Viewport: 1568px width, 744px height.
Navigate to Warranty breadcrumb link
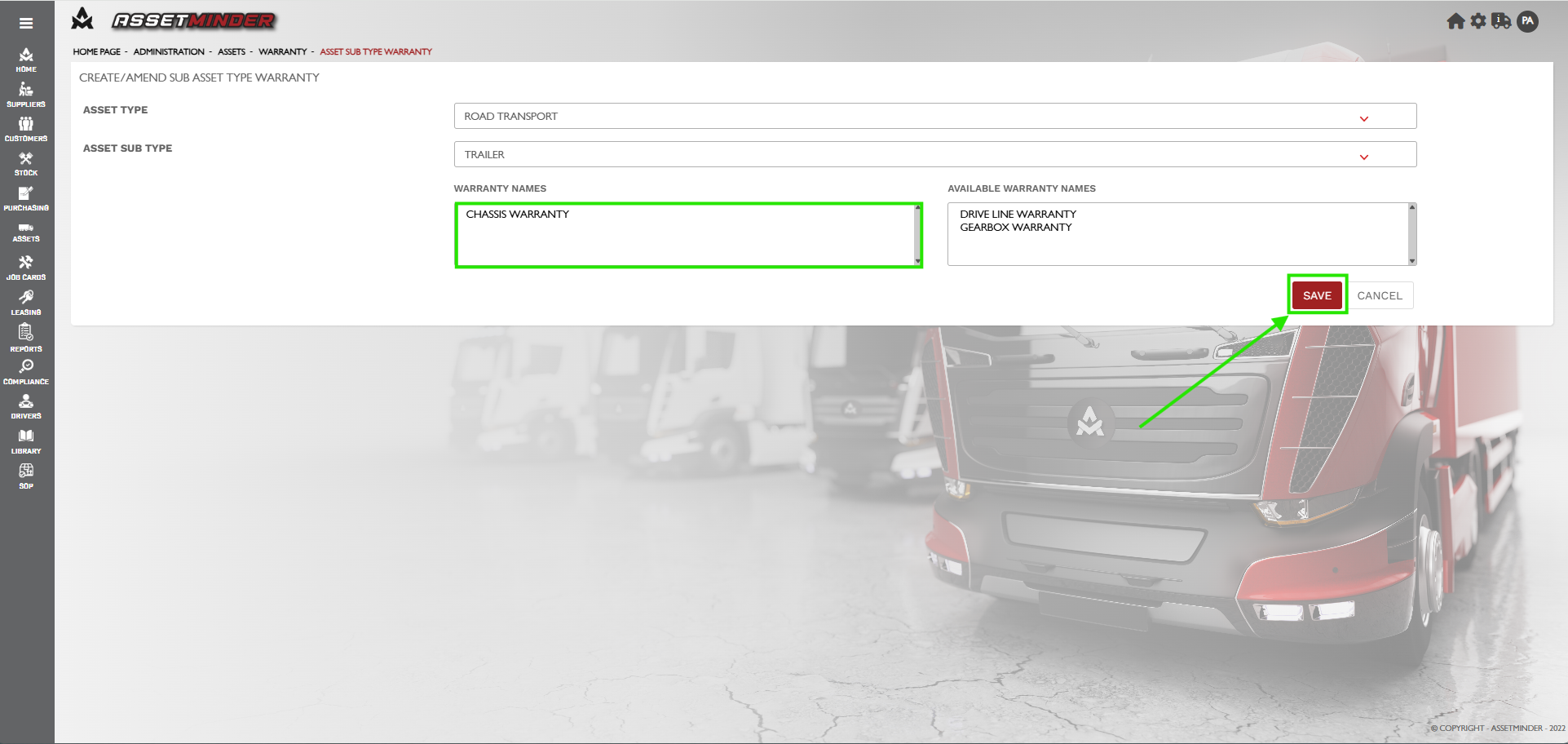pyautogui.click(x=282, y=52)
